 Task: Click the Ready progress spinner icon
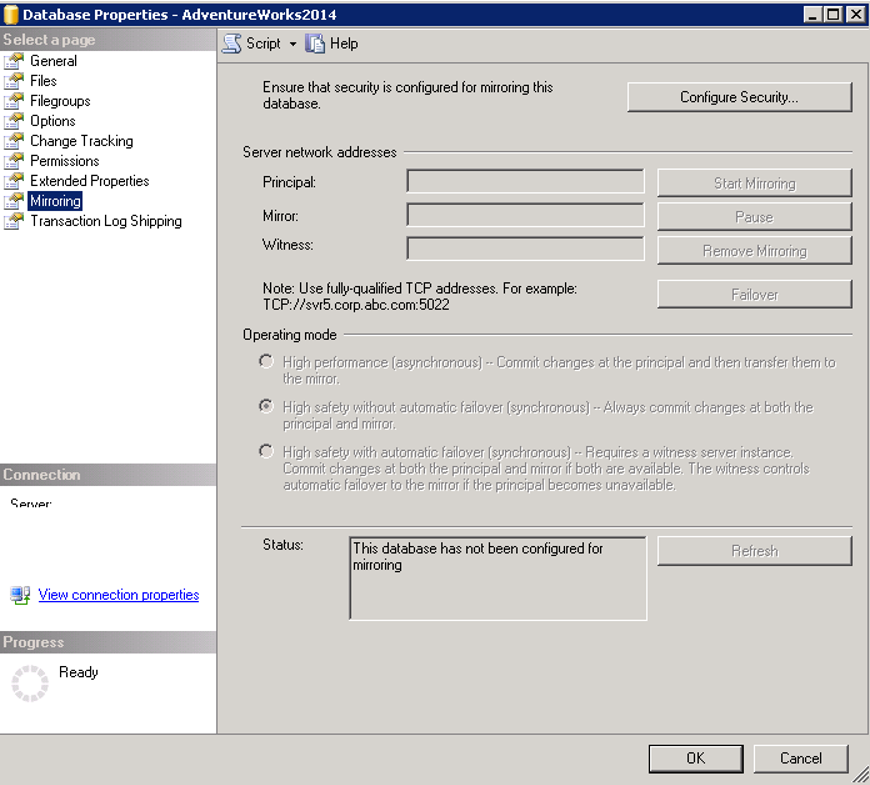(x=30, y=683)
